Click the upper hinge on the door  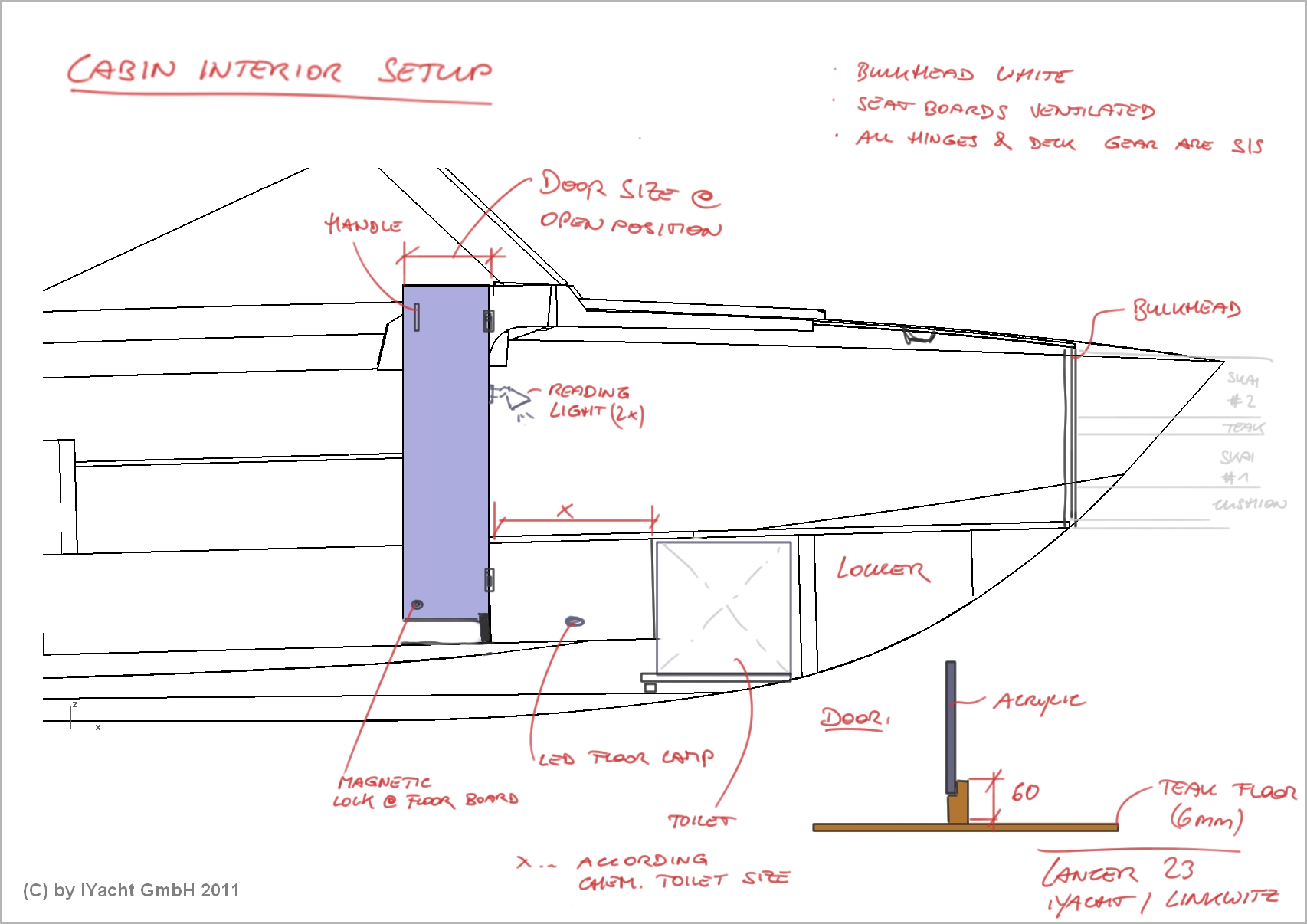[x=488, y=320]
